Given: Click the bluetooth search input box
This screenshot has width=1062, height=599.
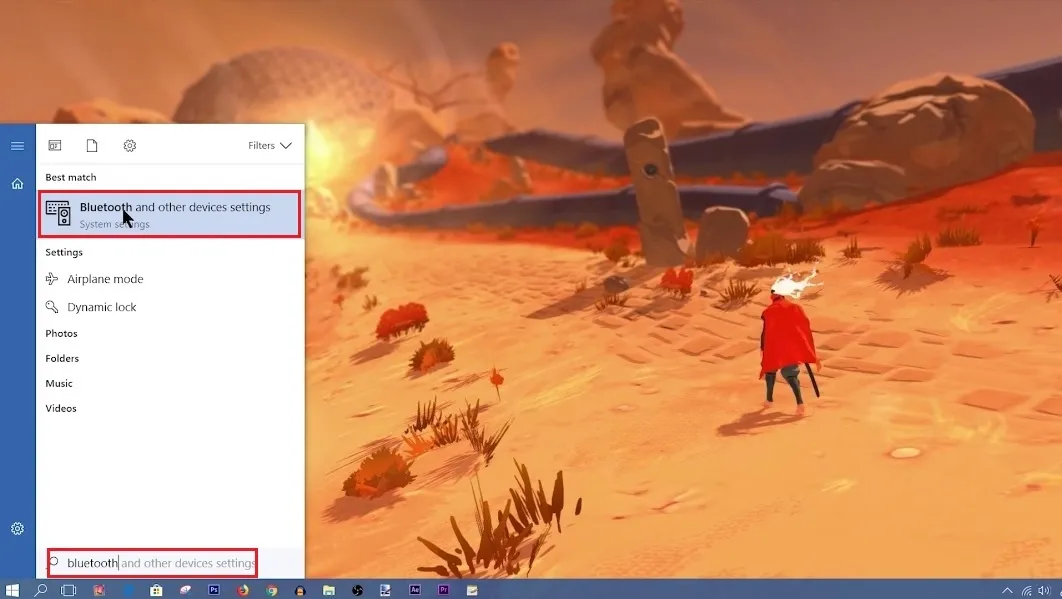Looking at the screenshot, I should (x=155, y=563).
